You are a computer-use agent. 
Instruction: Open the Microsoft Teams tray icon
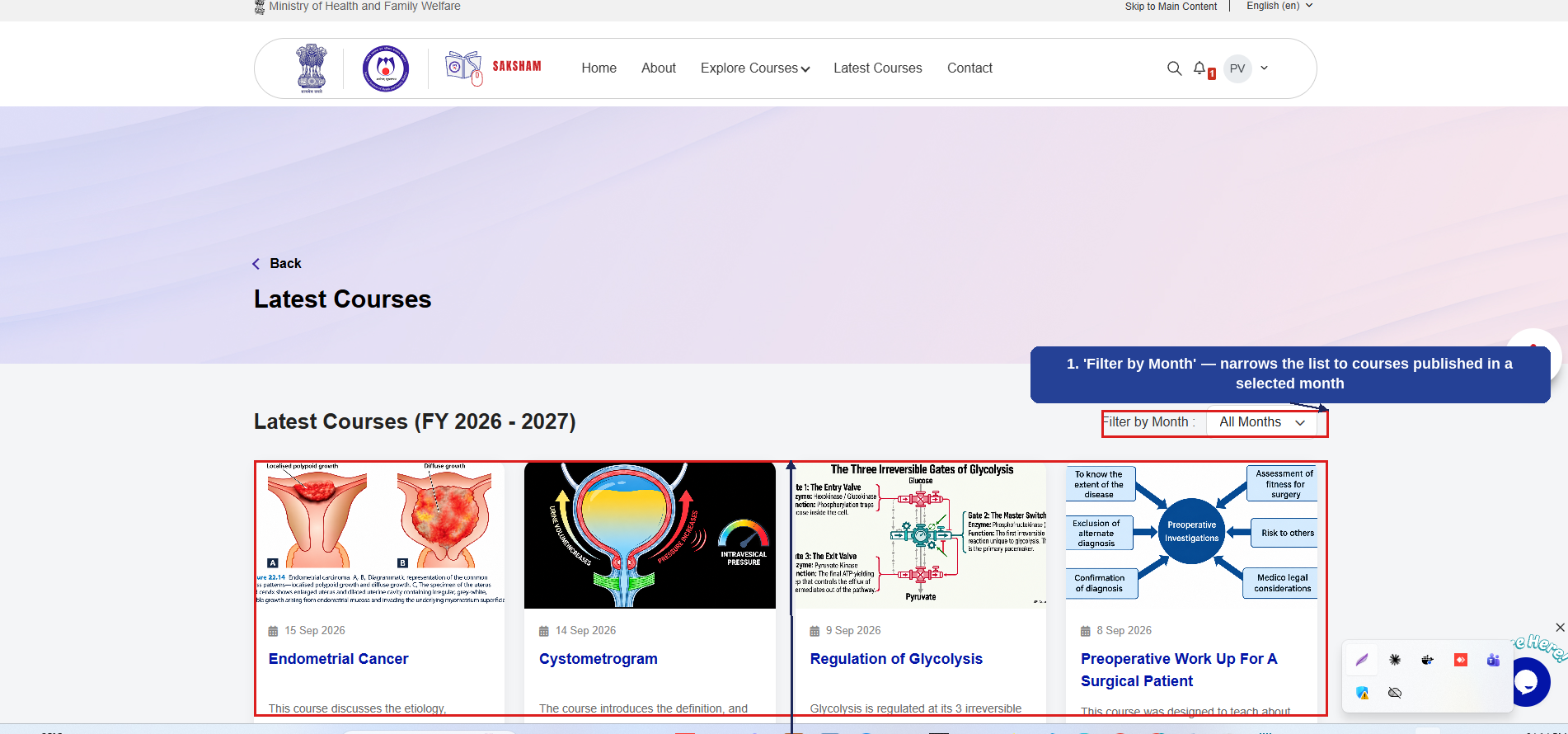[x=1493, y=660]
